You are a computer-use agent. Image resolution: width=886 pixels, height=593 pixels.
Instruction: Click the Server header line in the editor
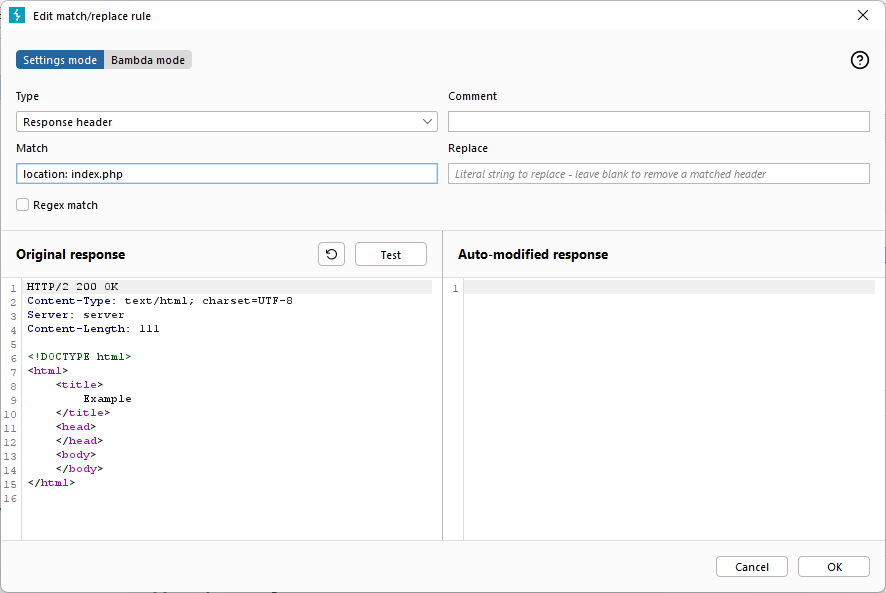[x=76, y=315]
